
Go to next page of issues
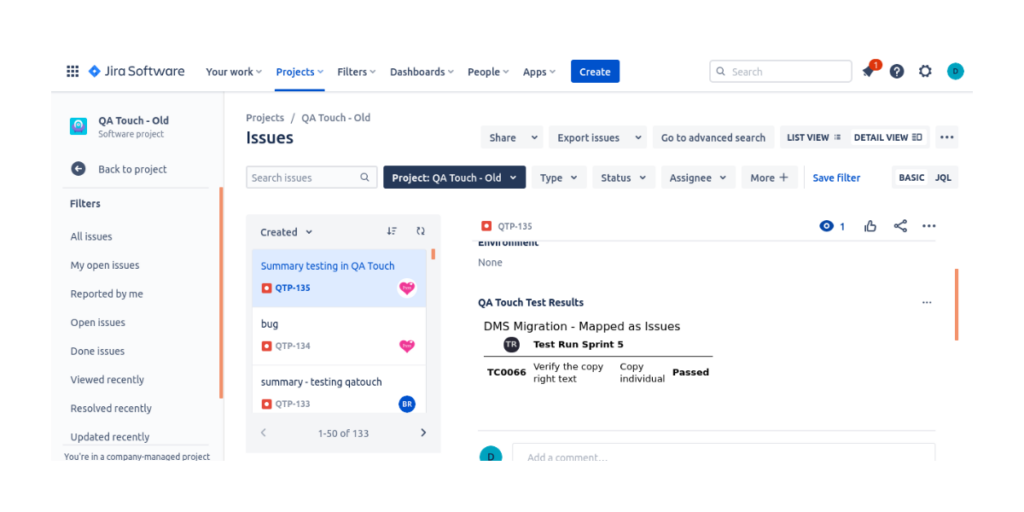click(423, 432)
